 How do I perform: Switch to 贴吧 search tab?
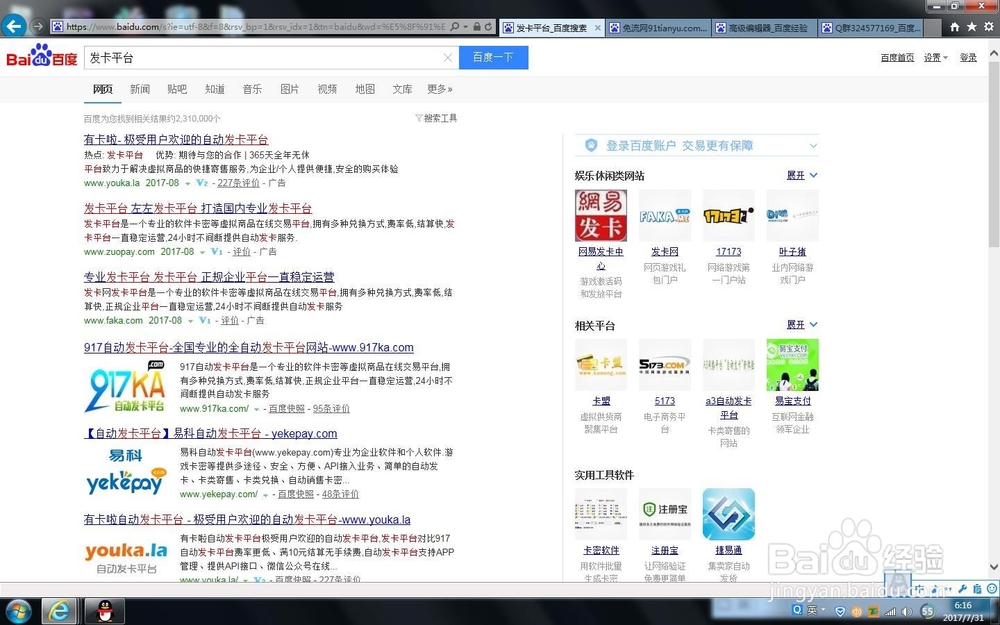pos(177,89)
